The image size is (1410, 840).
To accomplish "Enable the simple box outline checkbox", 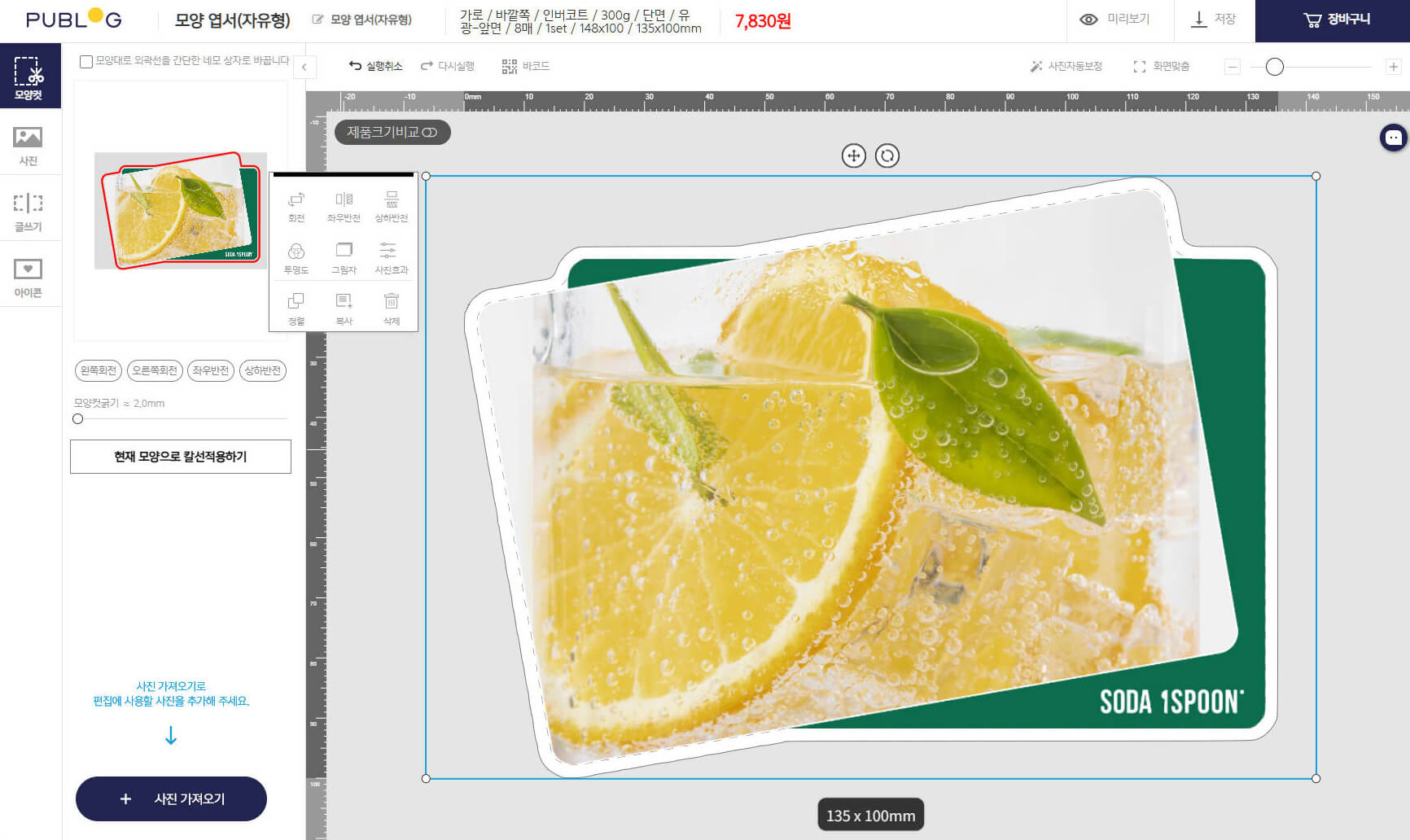I will 86,62.
